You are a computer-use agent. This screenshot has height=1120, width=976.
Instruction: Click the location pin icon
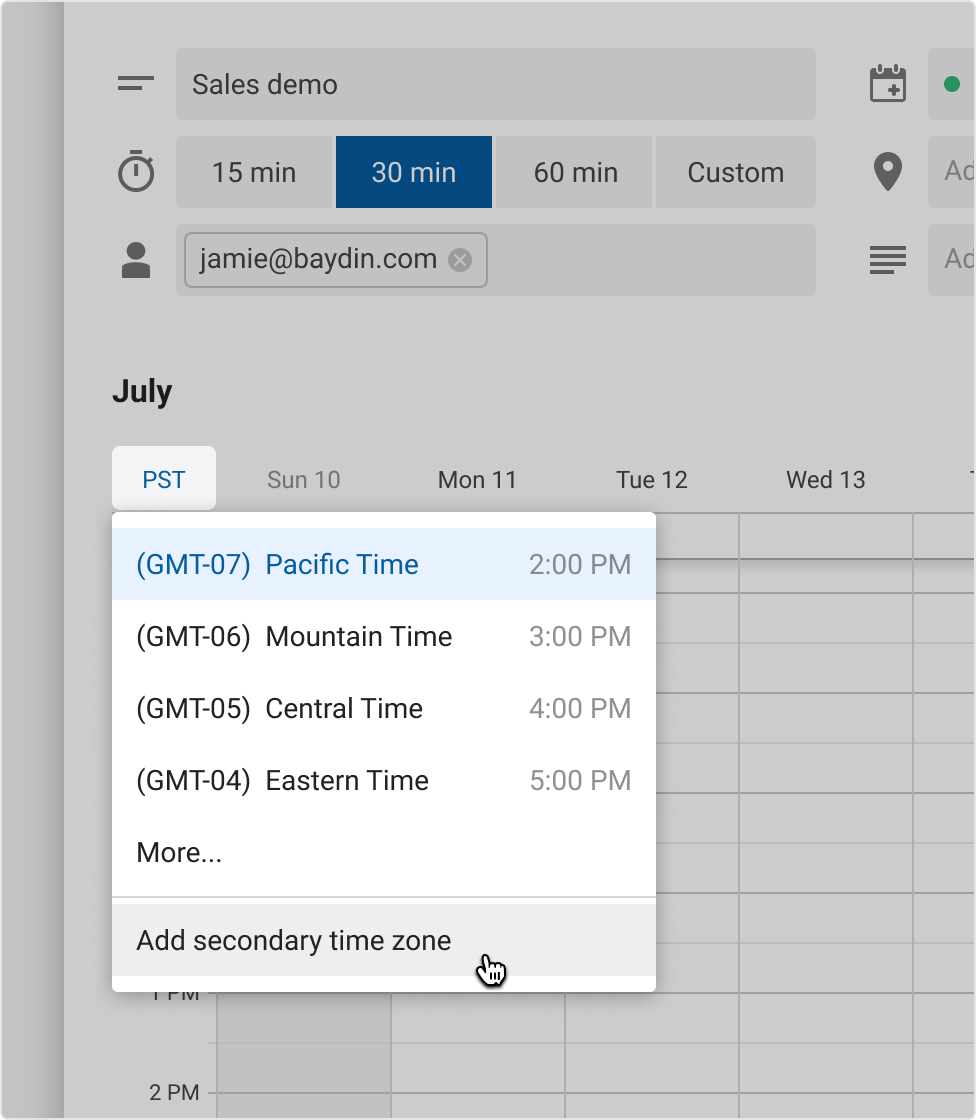click(x=887, y=172)
